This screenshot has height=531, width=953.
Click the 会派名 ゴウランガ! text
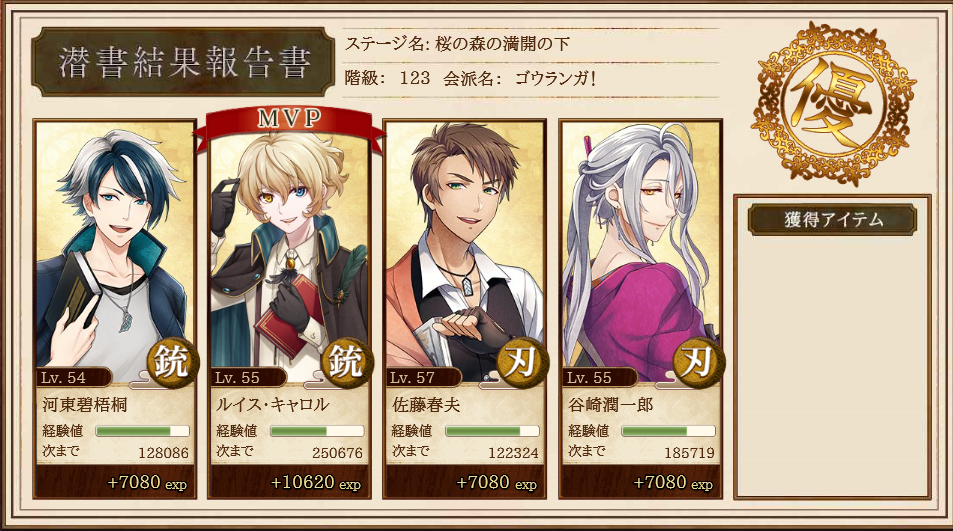point(520,78)
